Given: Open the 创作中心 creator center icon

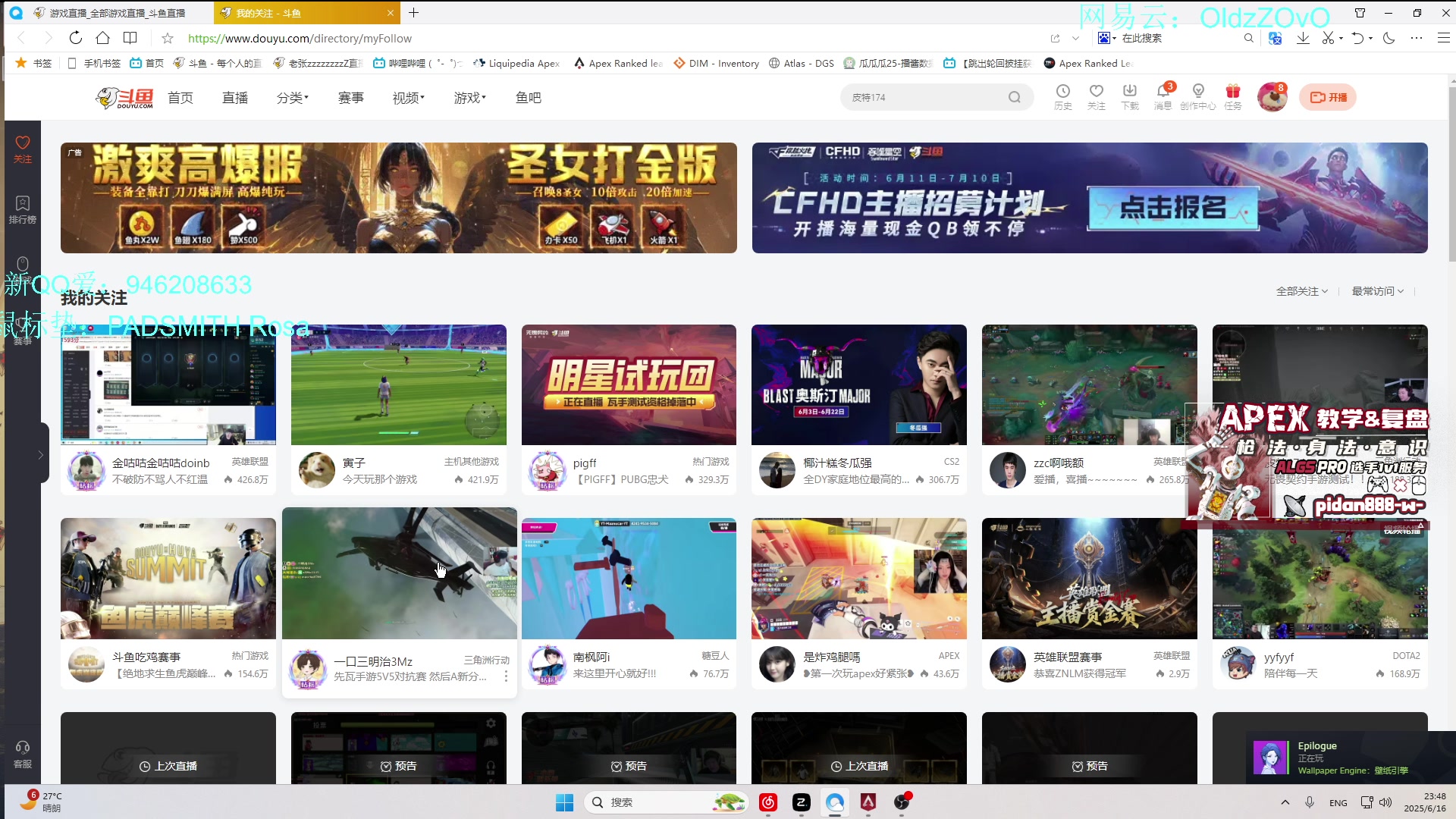Looking at the screenshot, I should pyautogui.click(x=1198, y=96).
